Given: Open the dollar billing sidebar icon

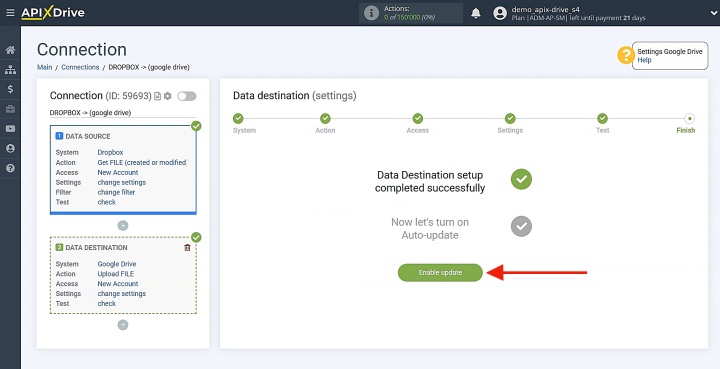Looking at the screenshot, I should [x=10, y=89].
